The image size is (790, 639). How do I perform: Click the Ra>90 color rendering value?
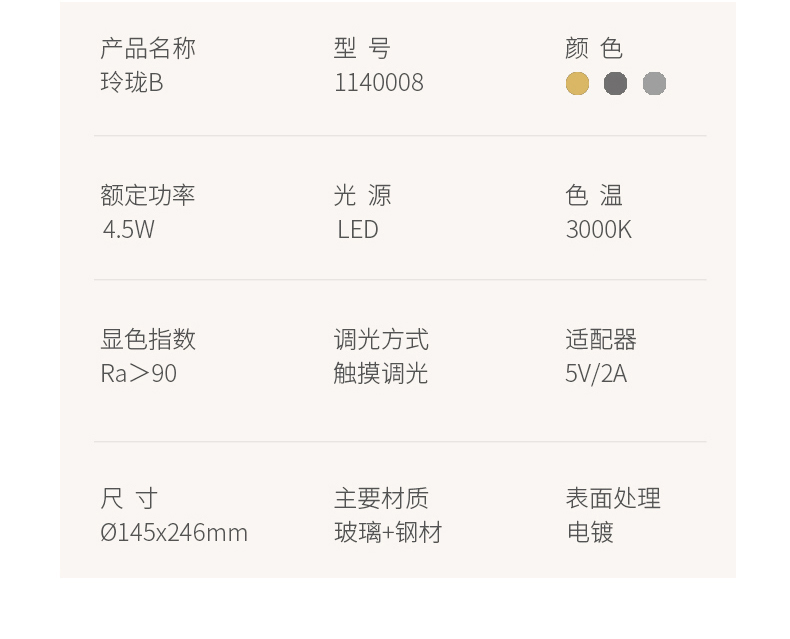(138, 374)
